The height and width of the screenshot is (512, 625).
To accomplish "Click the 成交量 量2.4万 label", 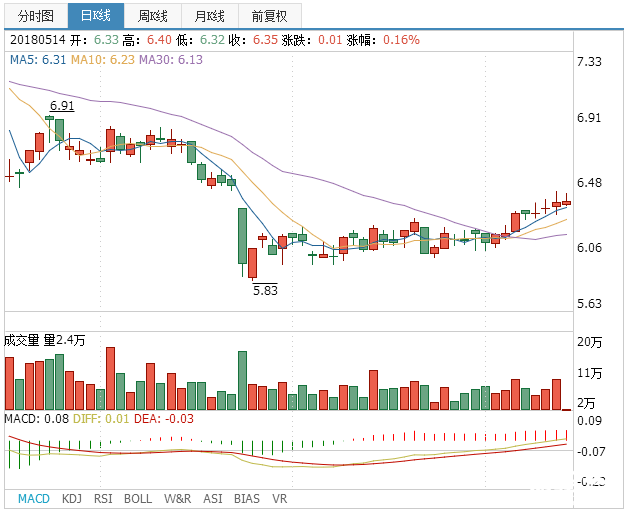I will pyautogui.click(x=45, y=340).
